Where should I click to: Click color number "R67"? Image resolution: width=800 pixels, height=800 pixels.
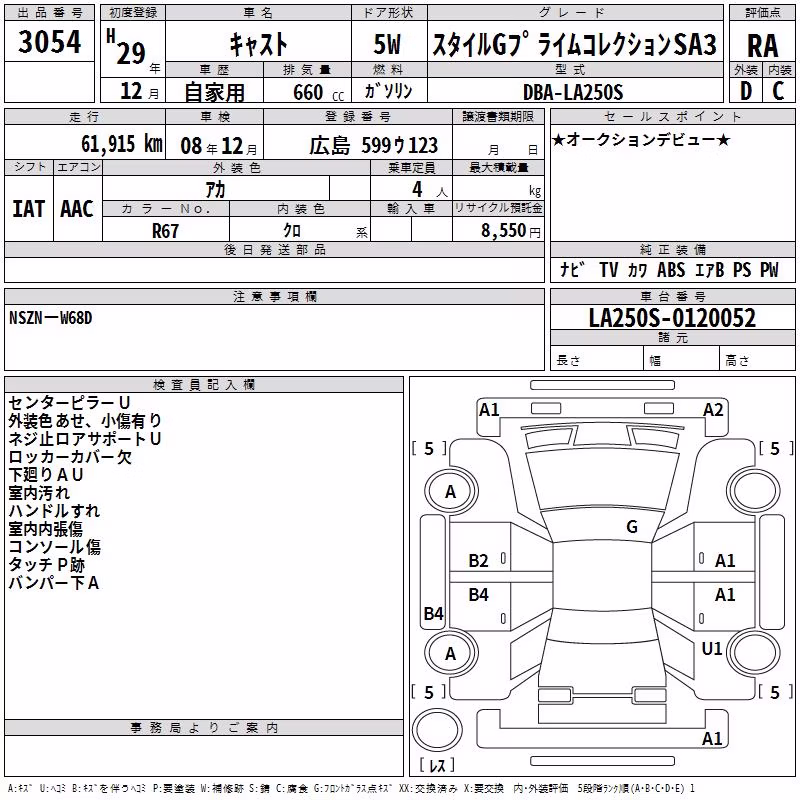click(165, 231)
